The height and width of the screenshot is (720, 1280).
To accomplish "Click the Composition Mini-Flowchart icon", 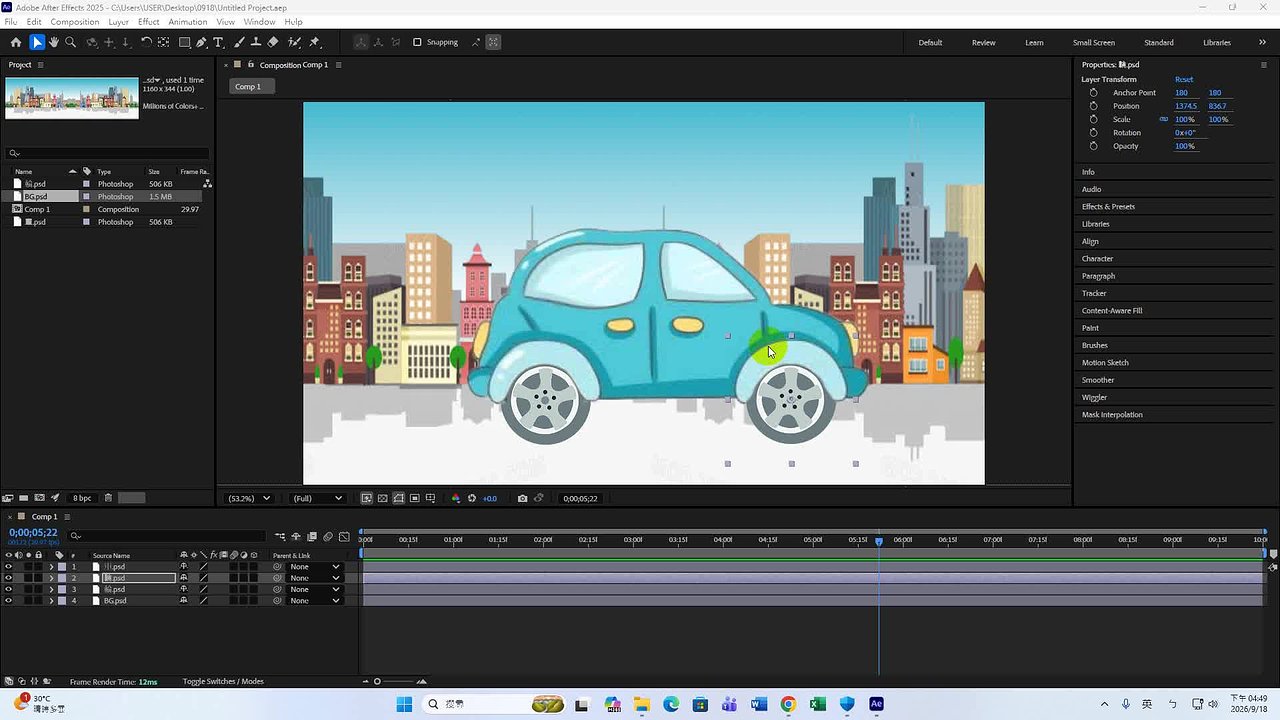I will pos(280,537).
